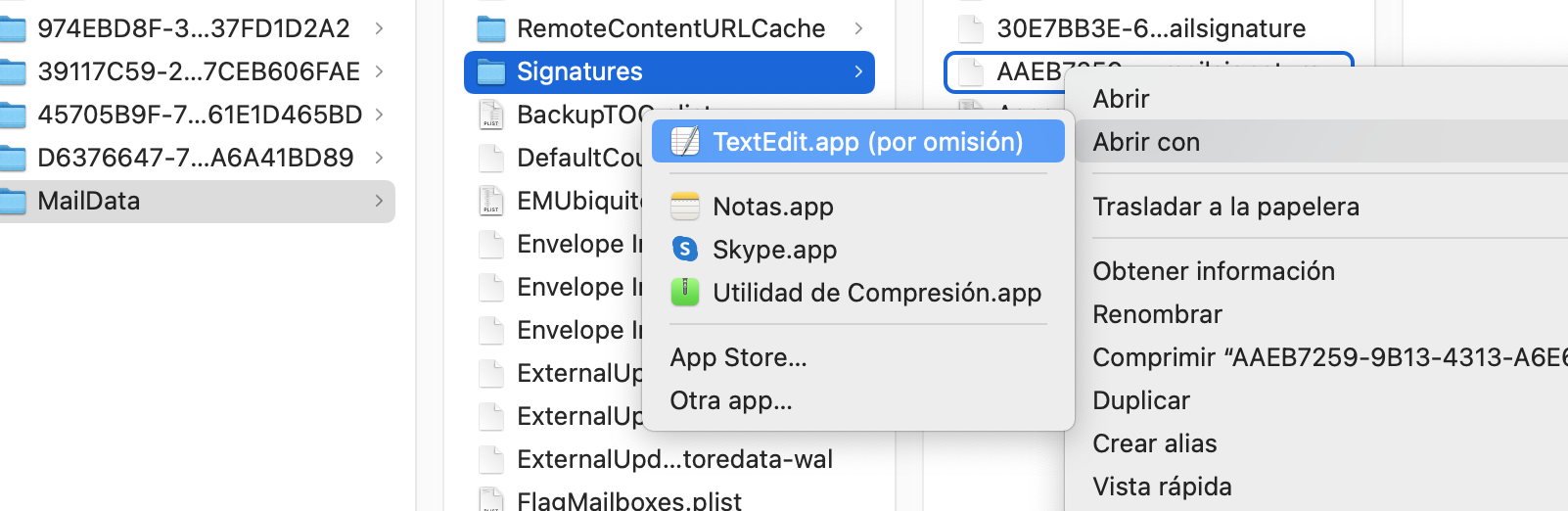Select Trasladar a la papelera

pos(1225,207)
